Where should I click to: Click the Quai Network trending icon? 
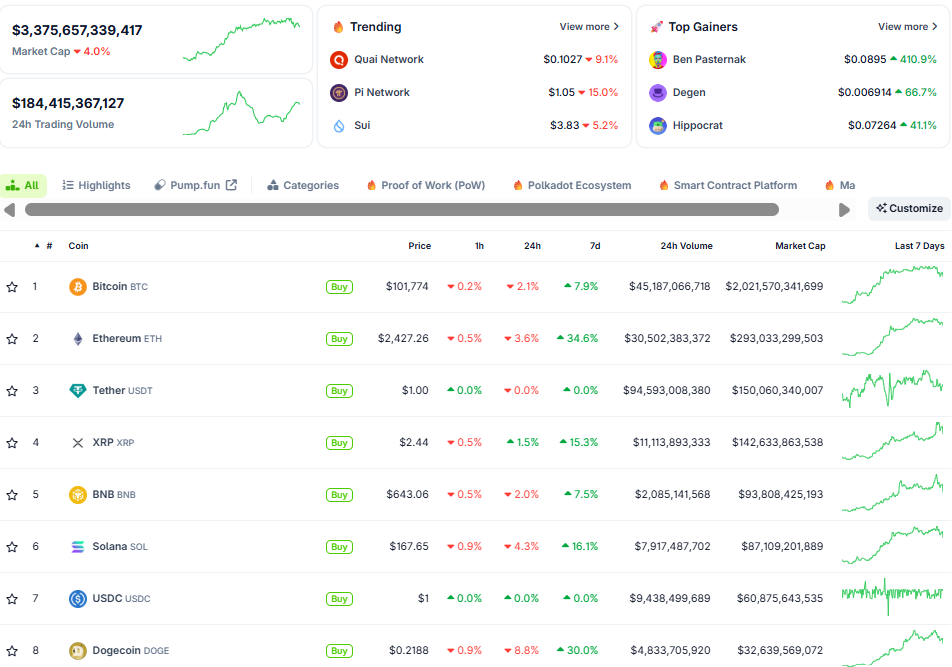pos(338,60)
